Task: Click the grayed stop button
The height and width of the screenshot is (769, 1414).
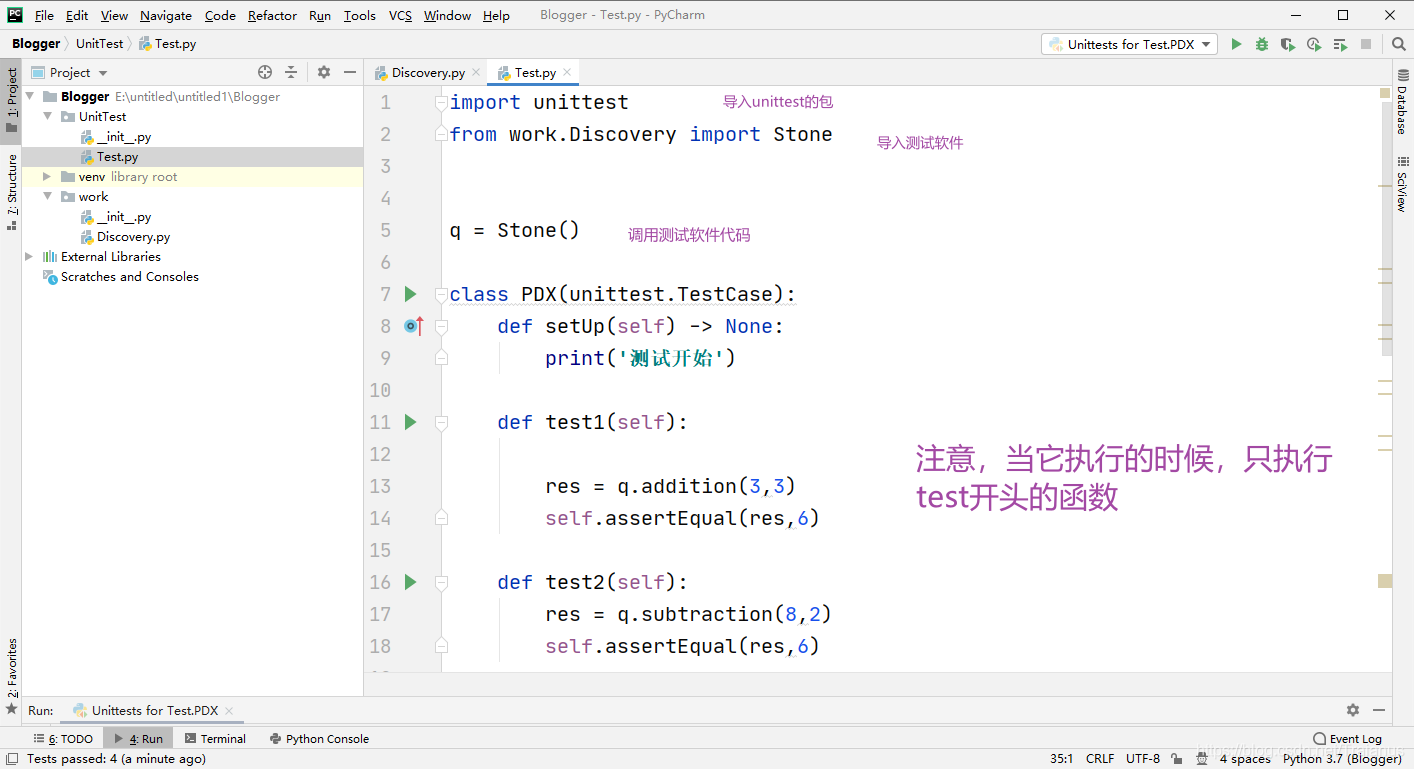Action: pos(1366,44)
